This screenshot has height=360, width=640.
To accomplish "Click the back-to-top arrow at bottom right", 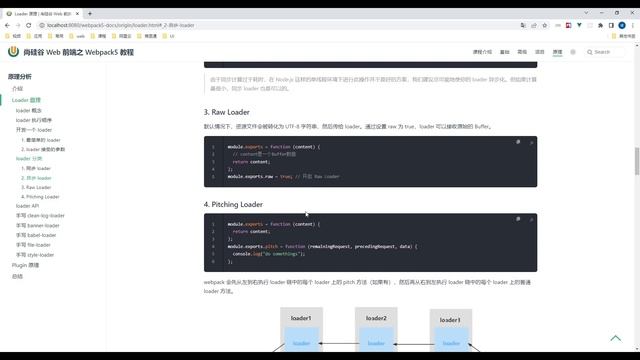I will tap(616, 338).
